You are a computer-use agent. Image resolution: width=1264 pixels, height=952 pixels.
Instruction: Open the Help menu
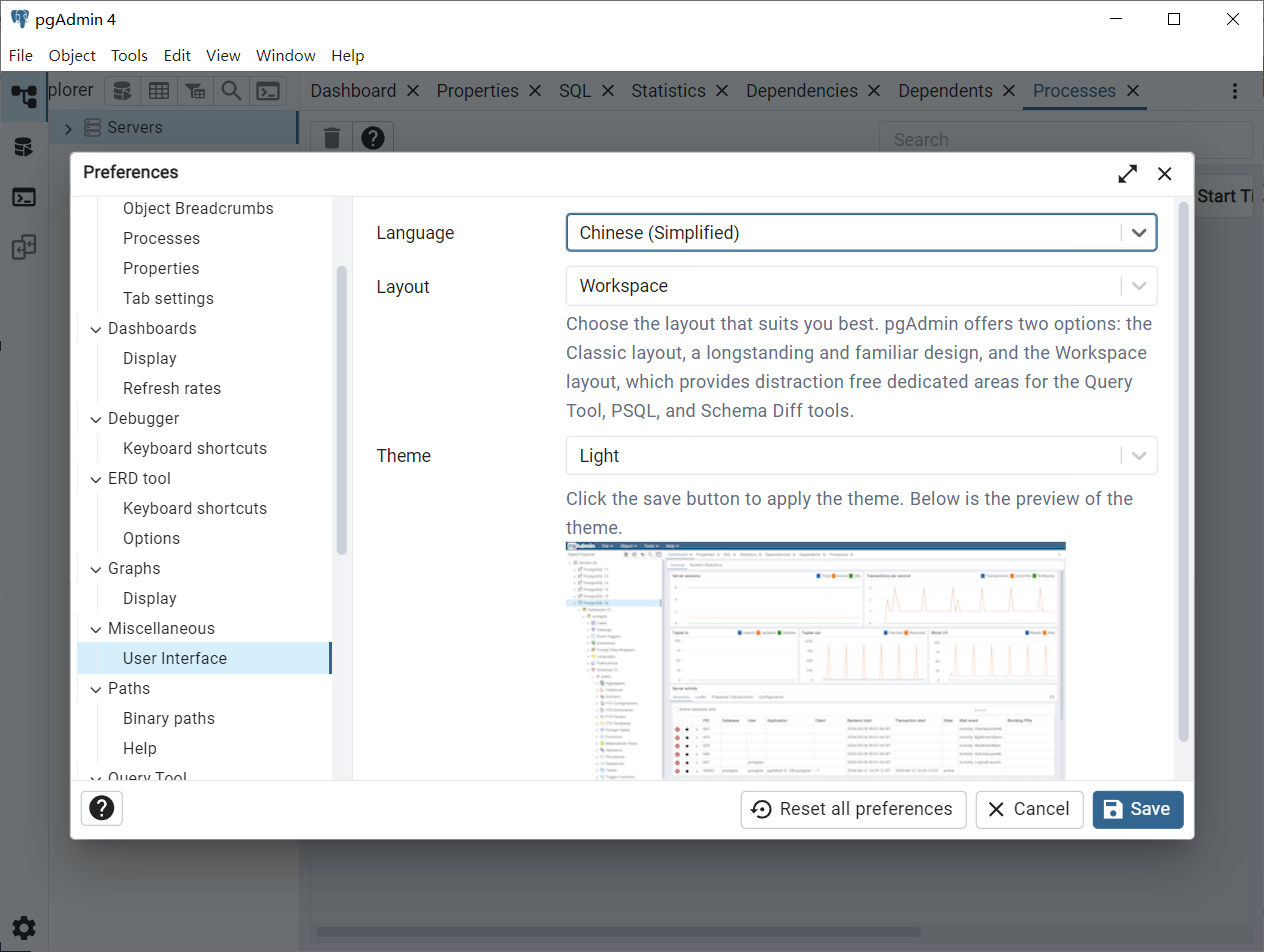pyautogui.click(x=348, y=56)
